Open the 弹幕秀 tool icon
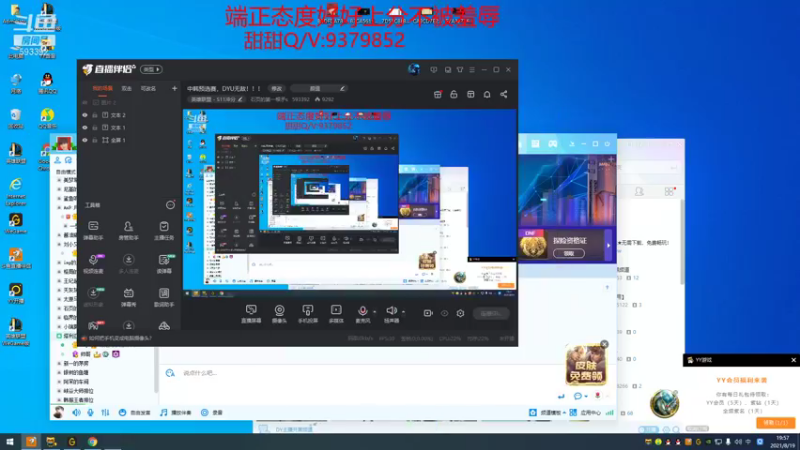This screenshot has height=450, width=800. (x=128, y=297)
